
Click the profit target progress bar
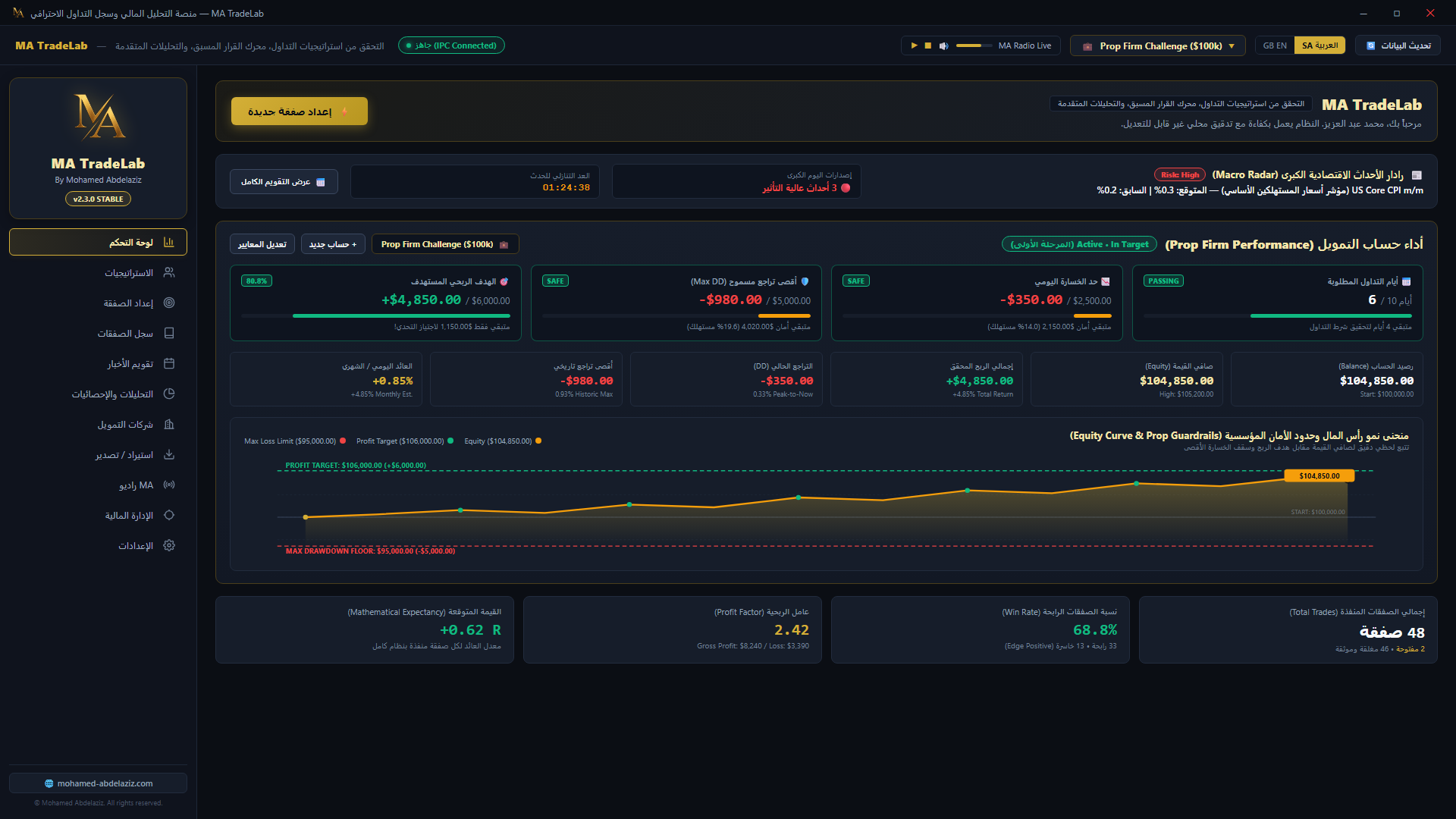[375, 316]
